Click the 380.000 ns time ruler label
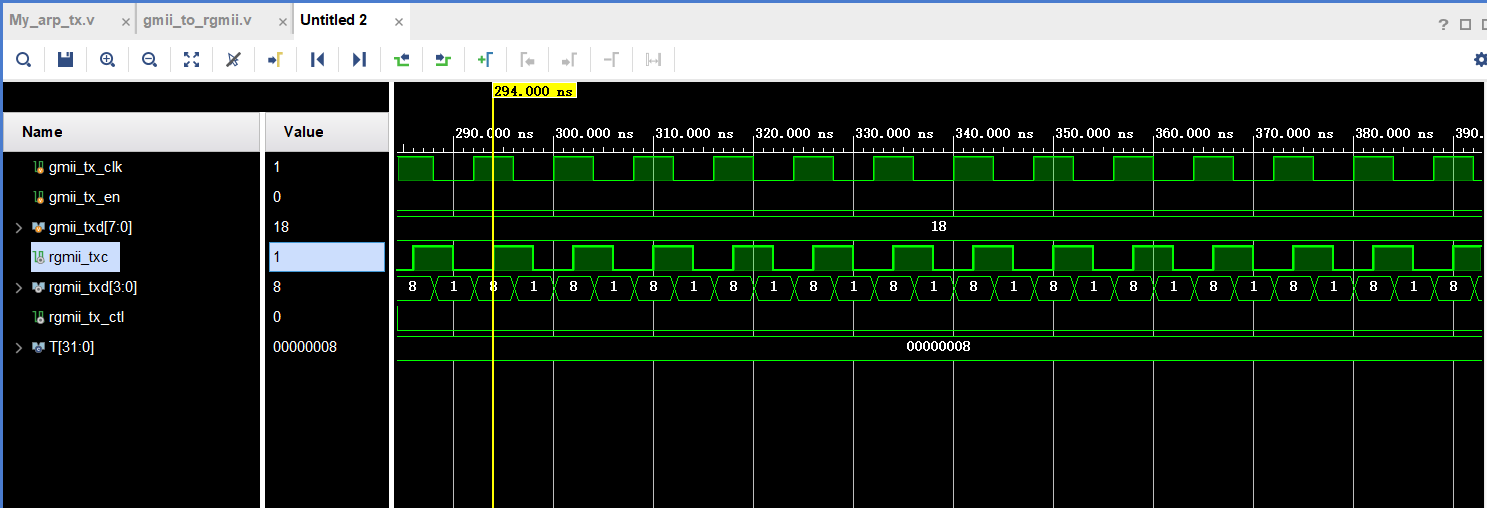 (1394, 133)
